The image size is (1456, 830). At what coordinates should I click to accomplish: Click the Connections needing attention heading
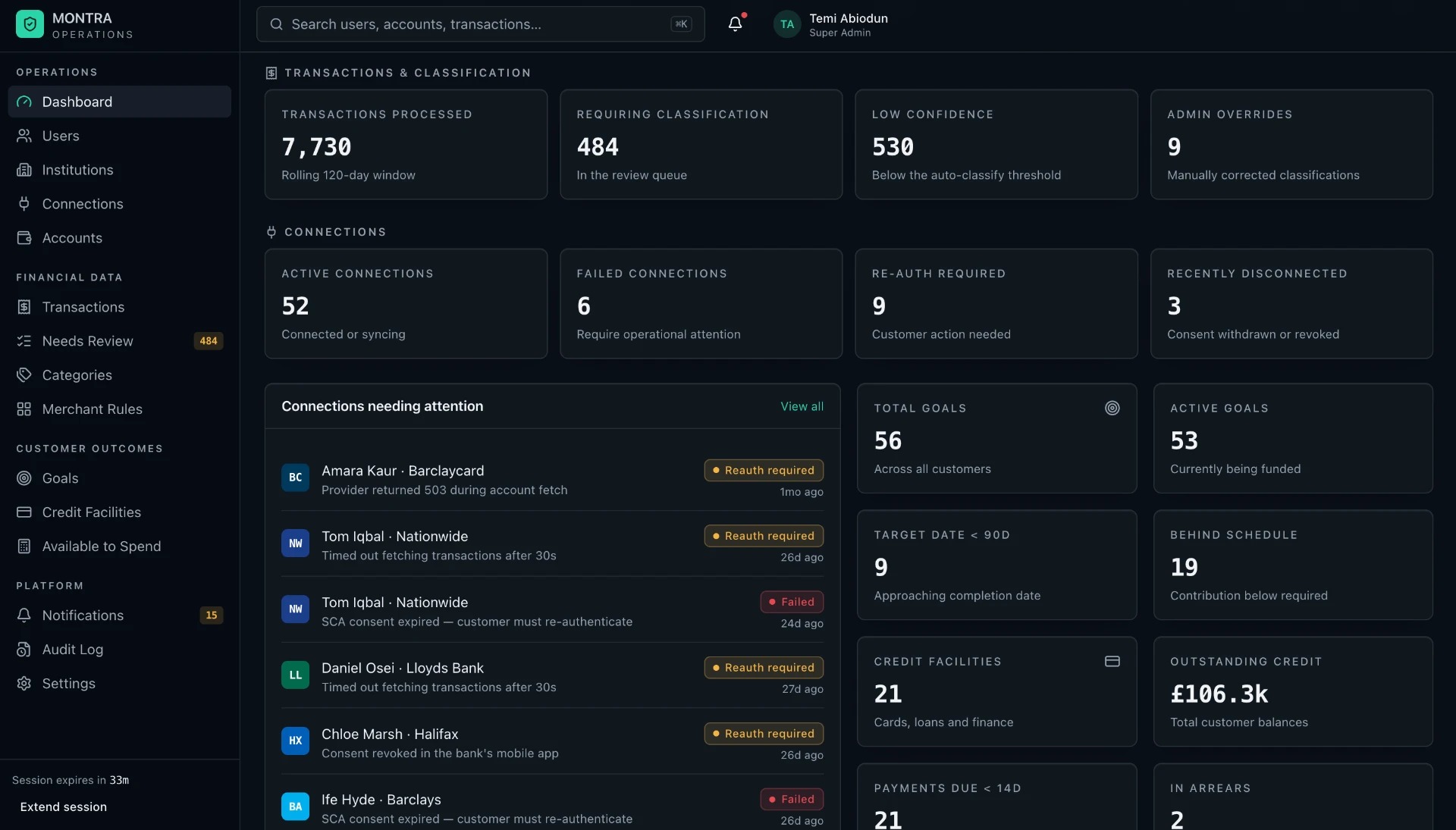tap(382, 406)
